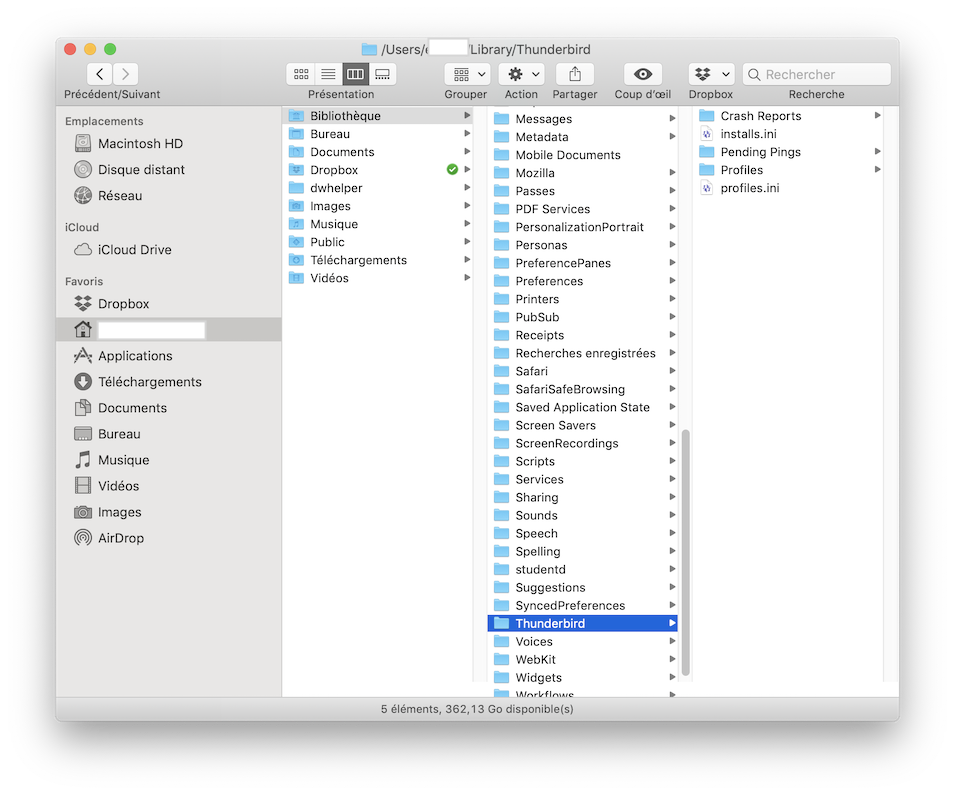Select the Pending Pings folder
Viewport: 955px width, 795px height.
point(789,152)
